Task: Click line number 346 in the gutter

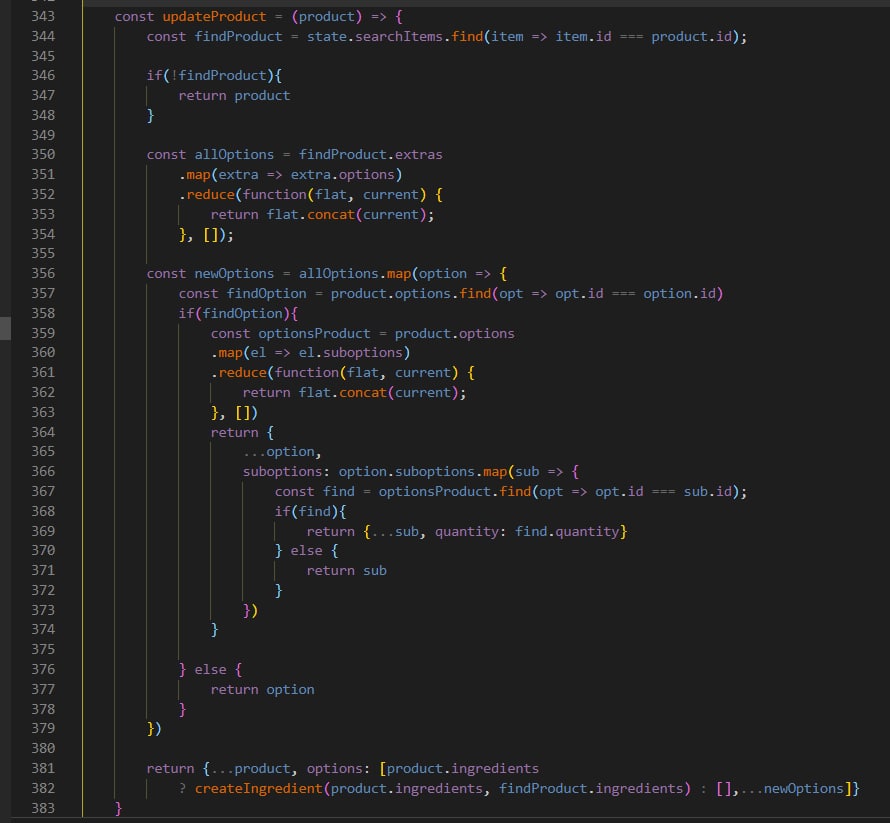Action: pos(43,75)
